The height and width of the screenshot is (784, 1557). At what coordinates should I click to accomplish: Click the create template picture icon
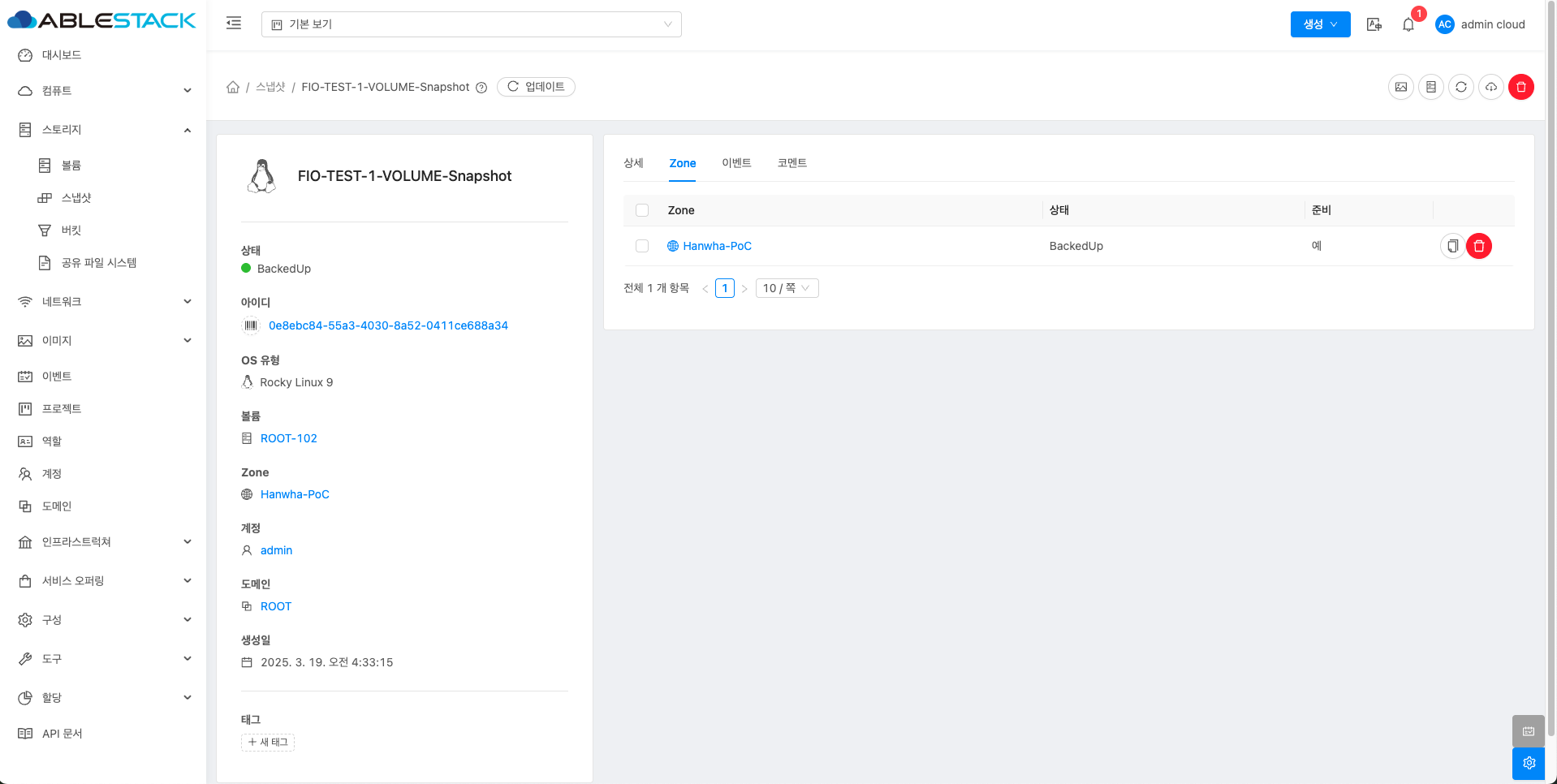click(x=1400, y=87)
